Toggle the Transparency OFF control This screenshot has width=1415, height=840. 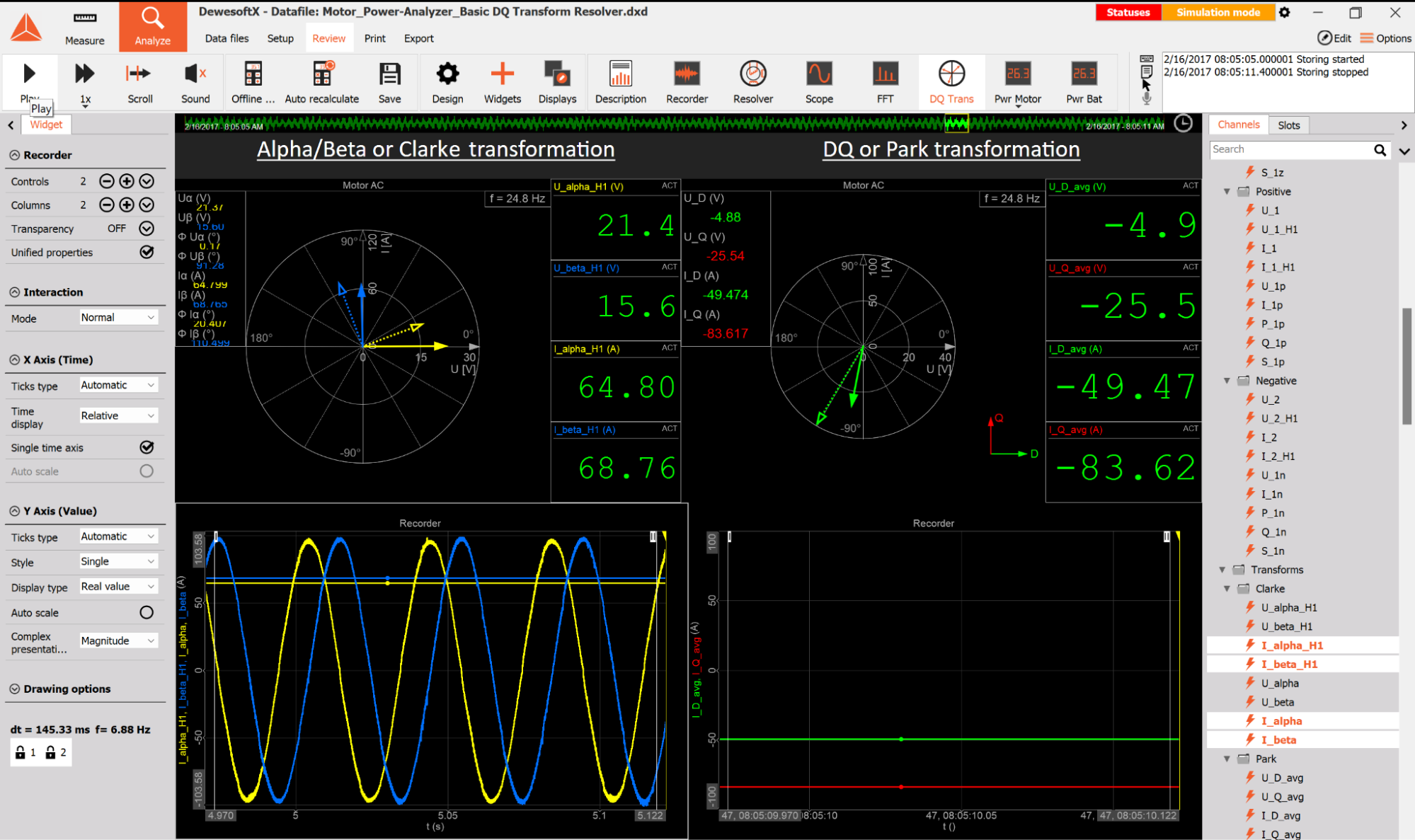tap(147, 229)
